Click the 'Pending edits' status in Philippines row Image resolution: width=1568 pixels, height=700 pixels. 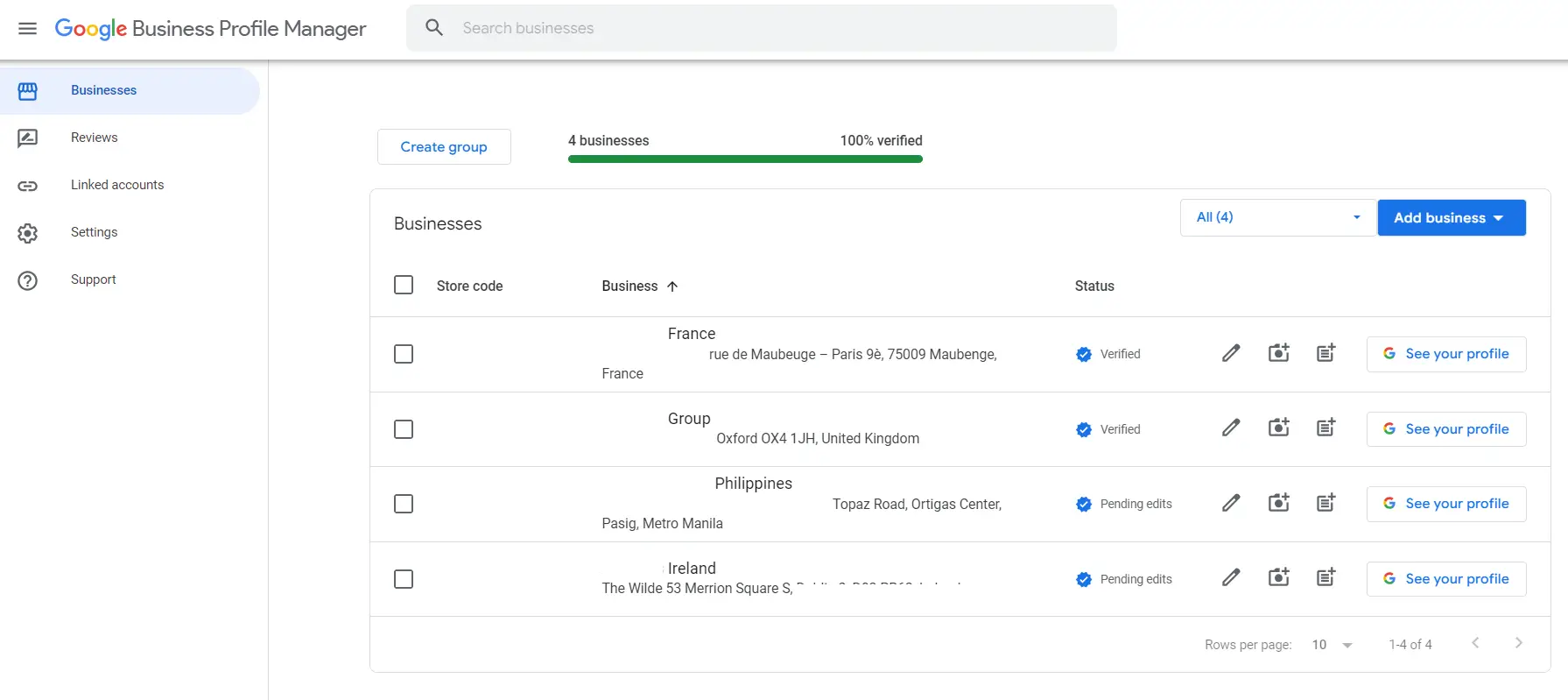point(1136,504)
